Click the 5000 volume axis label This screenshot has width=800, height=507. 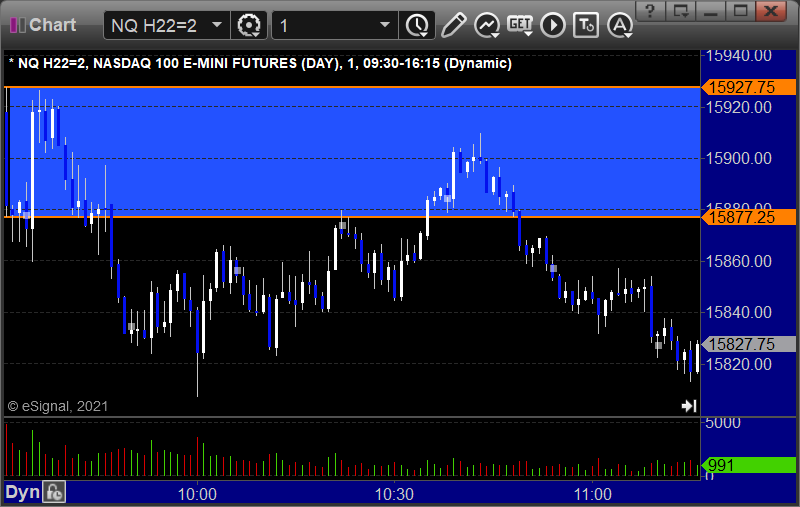722,423
